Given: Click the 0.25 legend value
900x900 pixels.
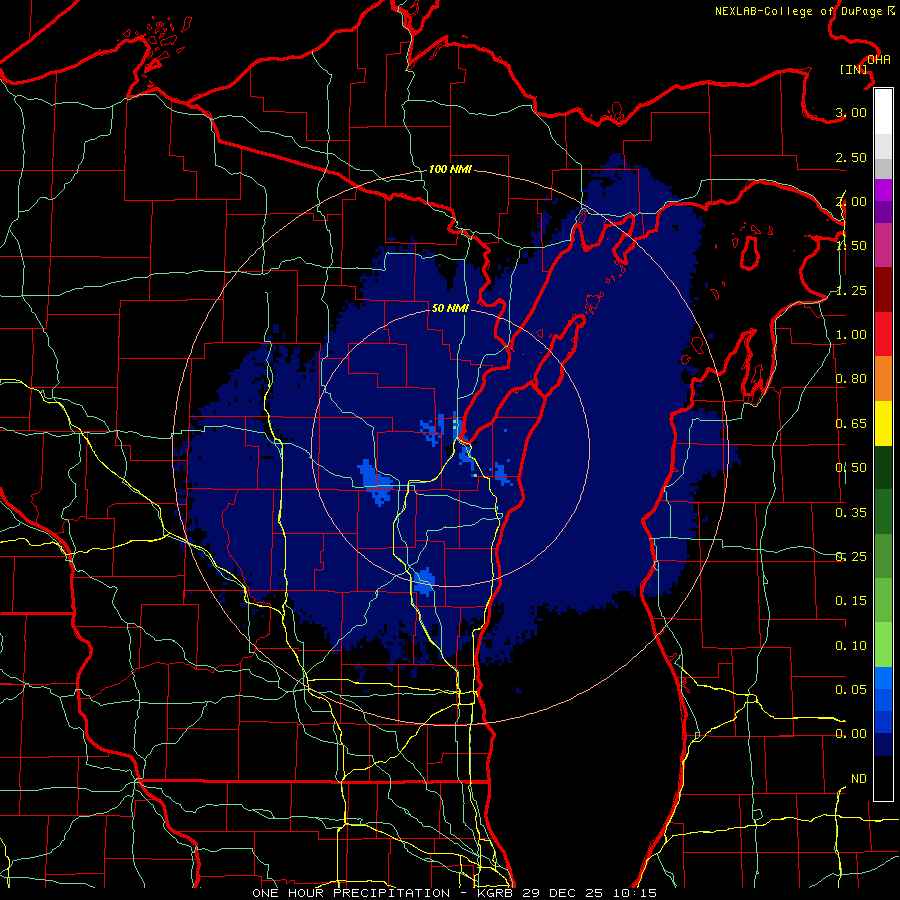Looking at the screenshot, I should [851, 557].
